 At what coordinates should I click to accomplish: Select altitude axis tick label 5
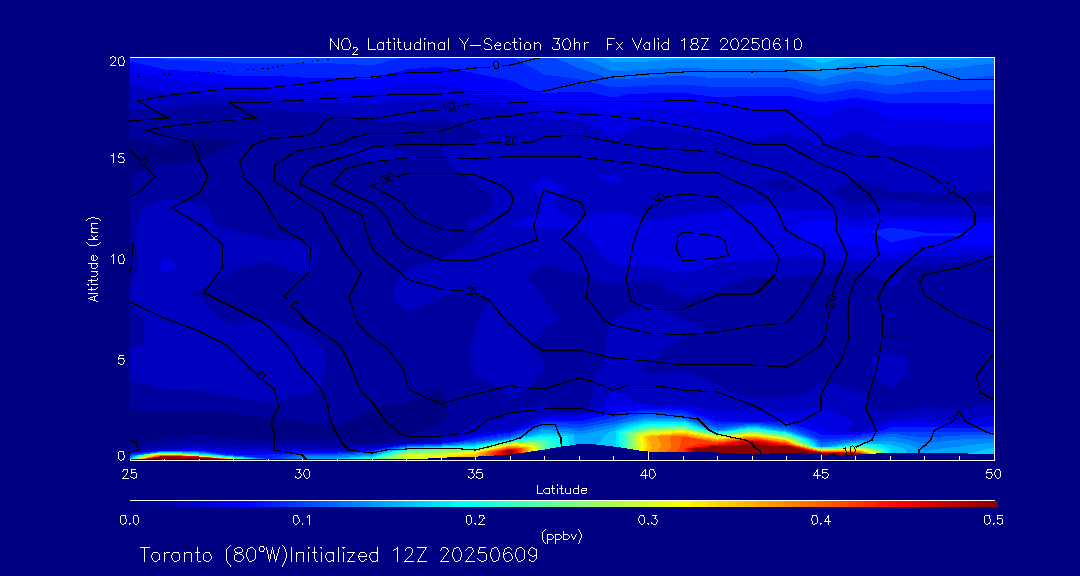(121, 359)
